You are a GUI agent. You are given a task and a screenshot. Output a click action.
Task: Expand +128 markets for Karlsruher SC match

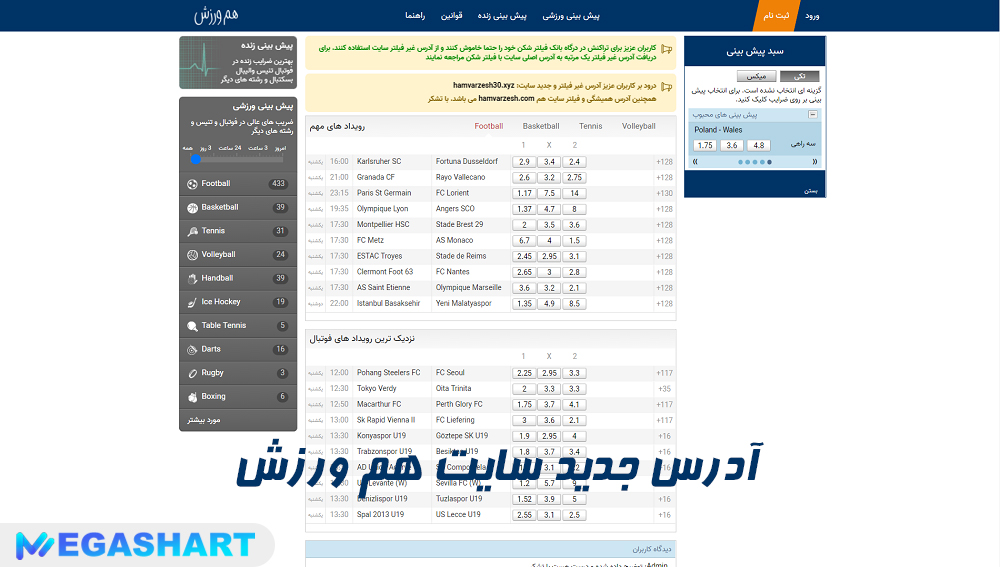(665, 162)
